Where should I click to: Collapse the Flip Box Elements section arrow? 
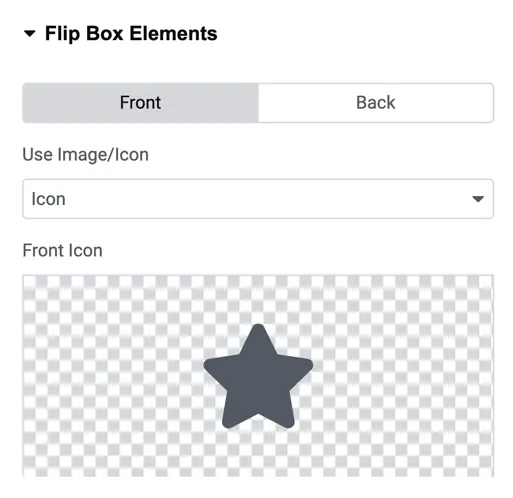pyautogui.click(x=30, y=33)
